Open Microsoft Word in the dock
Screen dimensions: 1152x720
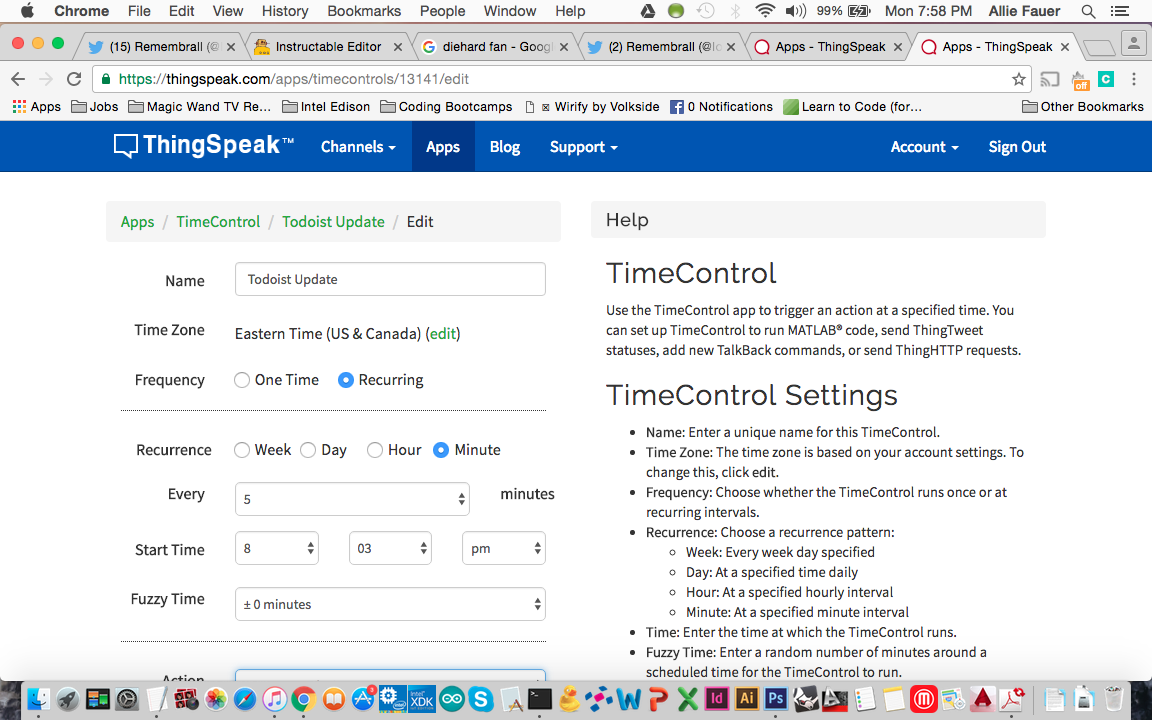(629, 699)
